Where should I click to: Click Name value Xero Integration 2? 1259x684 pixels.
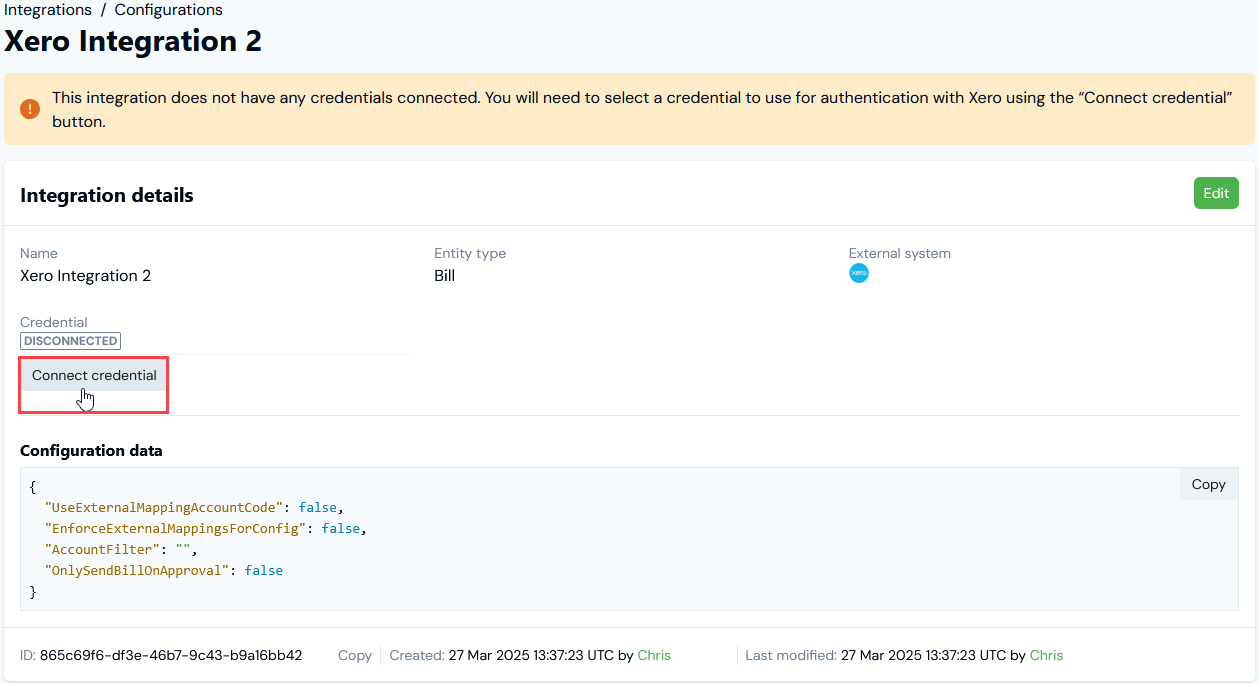[x=86, y=275]
